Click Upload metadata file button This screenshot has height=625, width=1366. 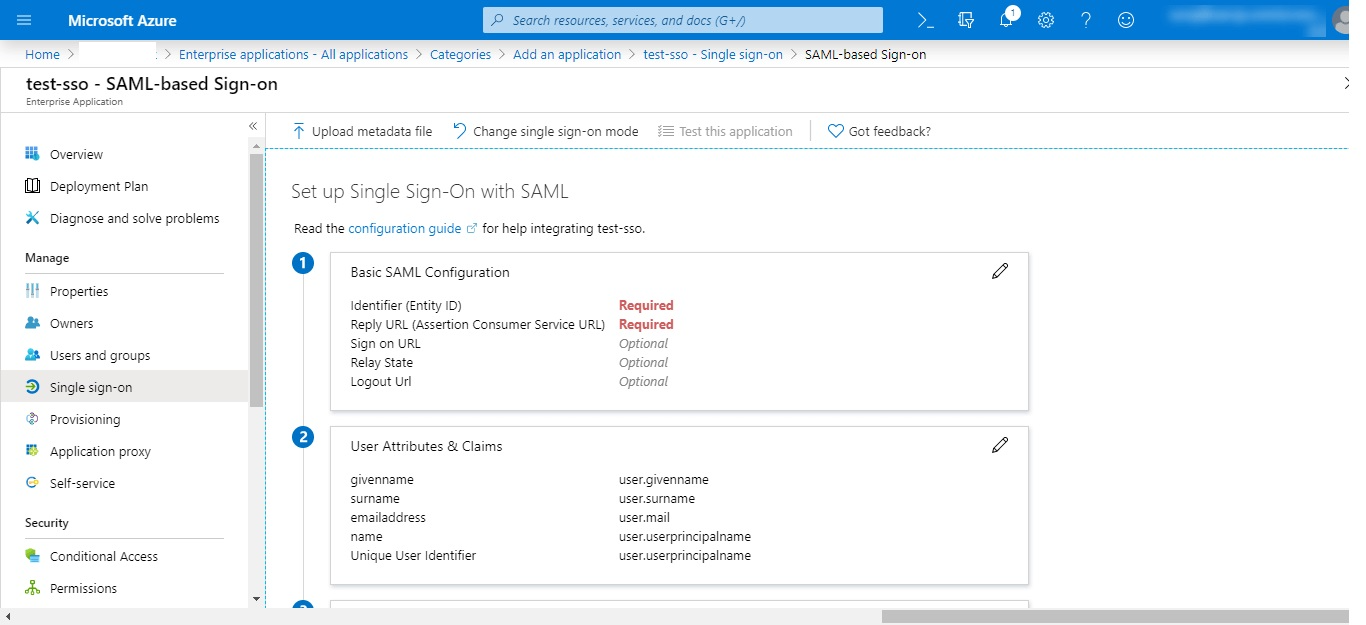pos(362,131)
